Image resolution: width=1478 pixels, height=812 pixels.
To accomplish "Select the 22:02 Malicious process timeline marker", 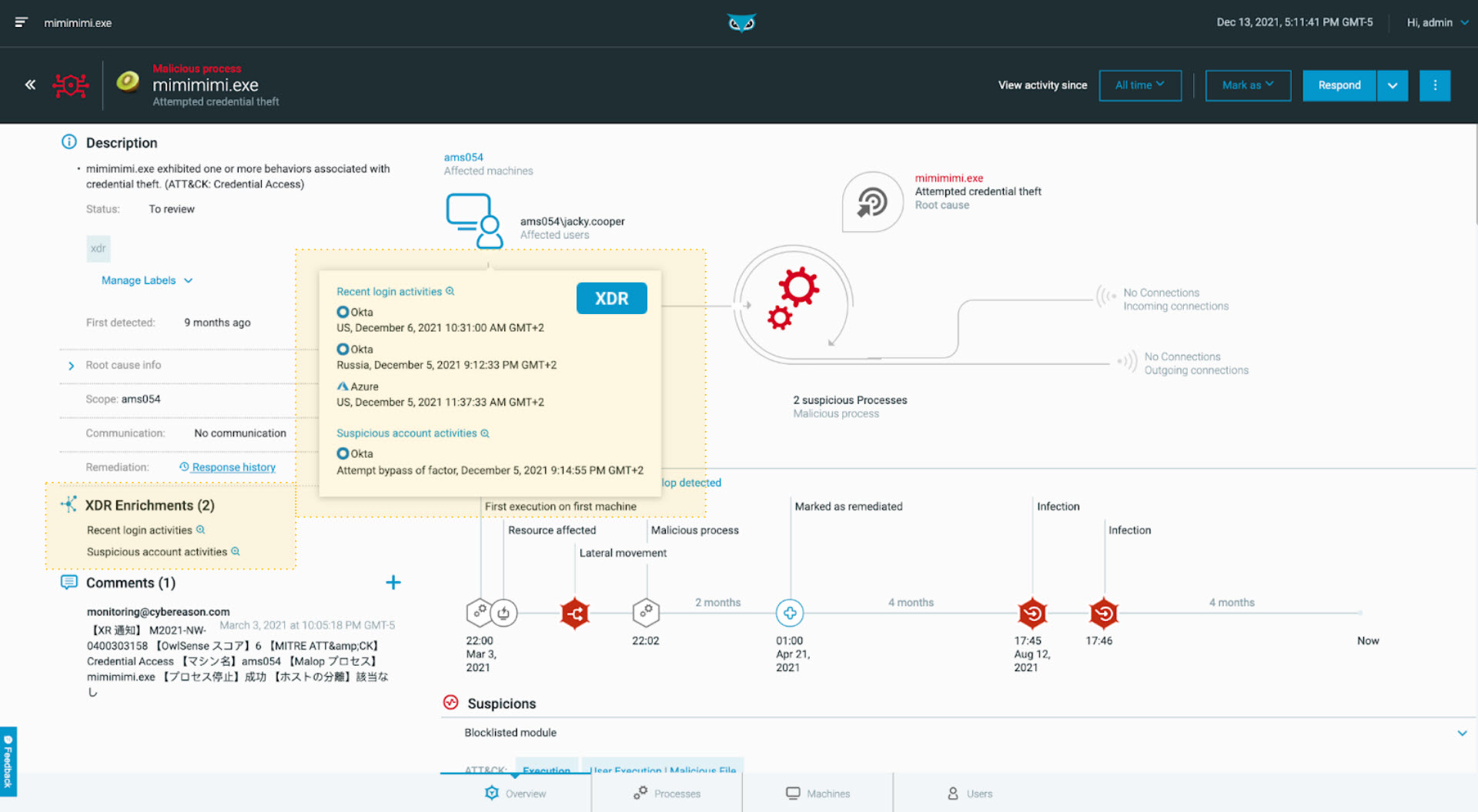I will (x=646, y=613).
